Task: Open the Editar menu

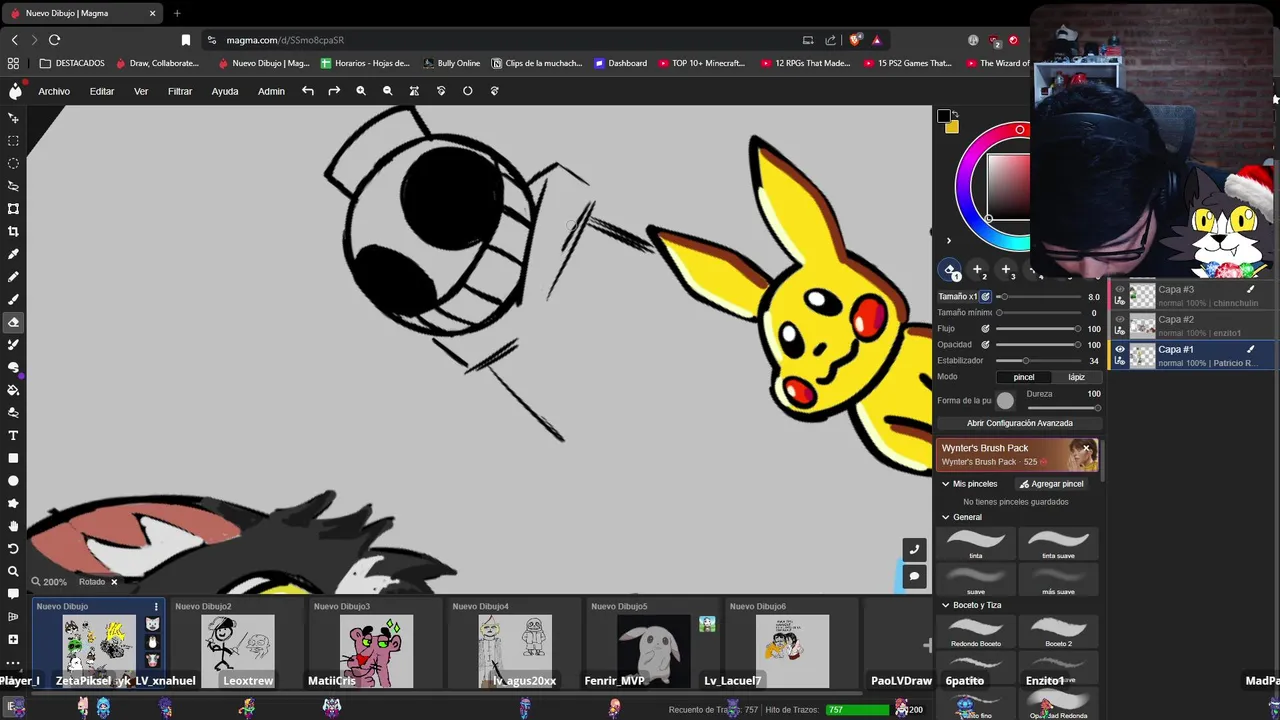Action: click(x=102, y=91)
